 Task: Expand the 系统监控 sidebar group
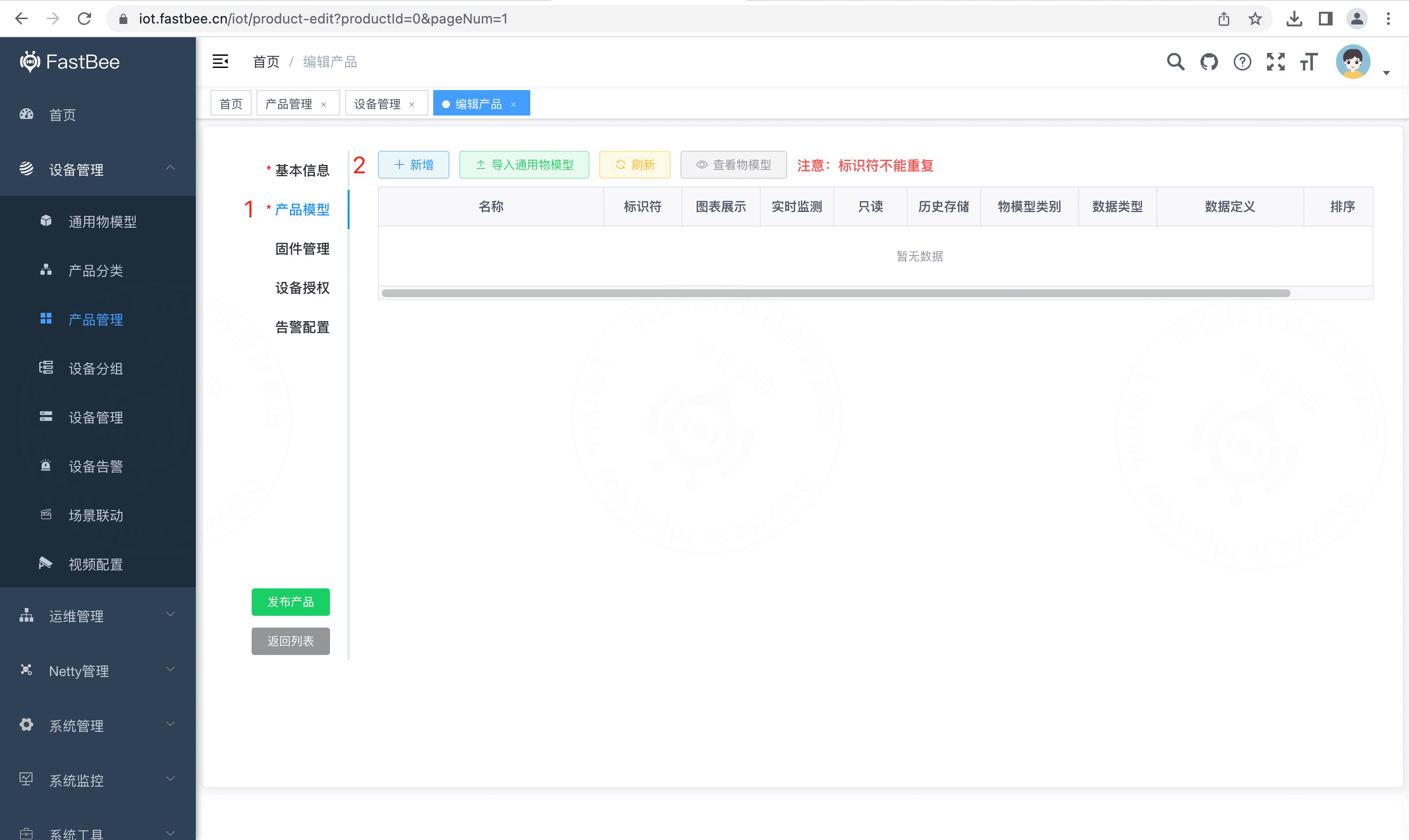98,781
